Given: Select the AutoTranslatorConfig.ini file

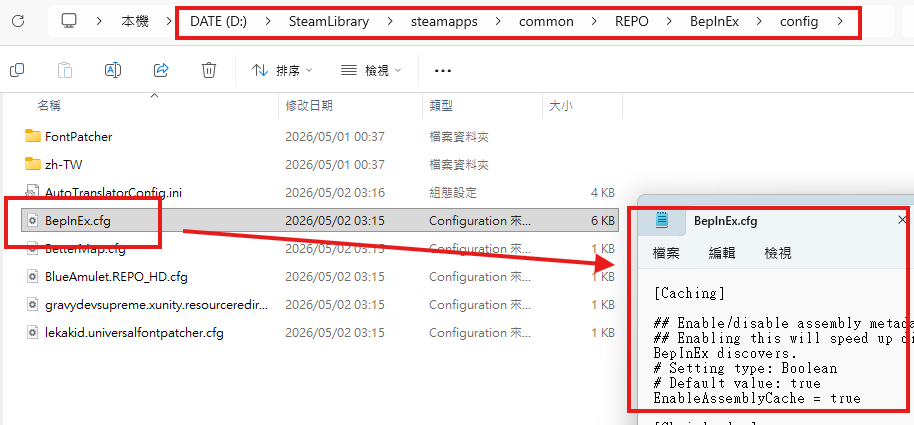Looking at the screenshot, I should point(113,192).
